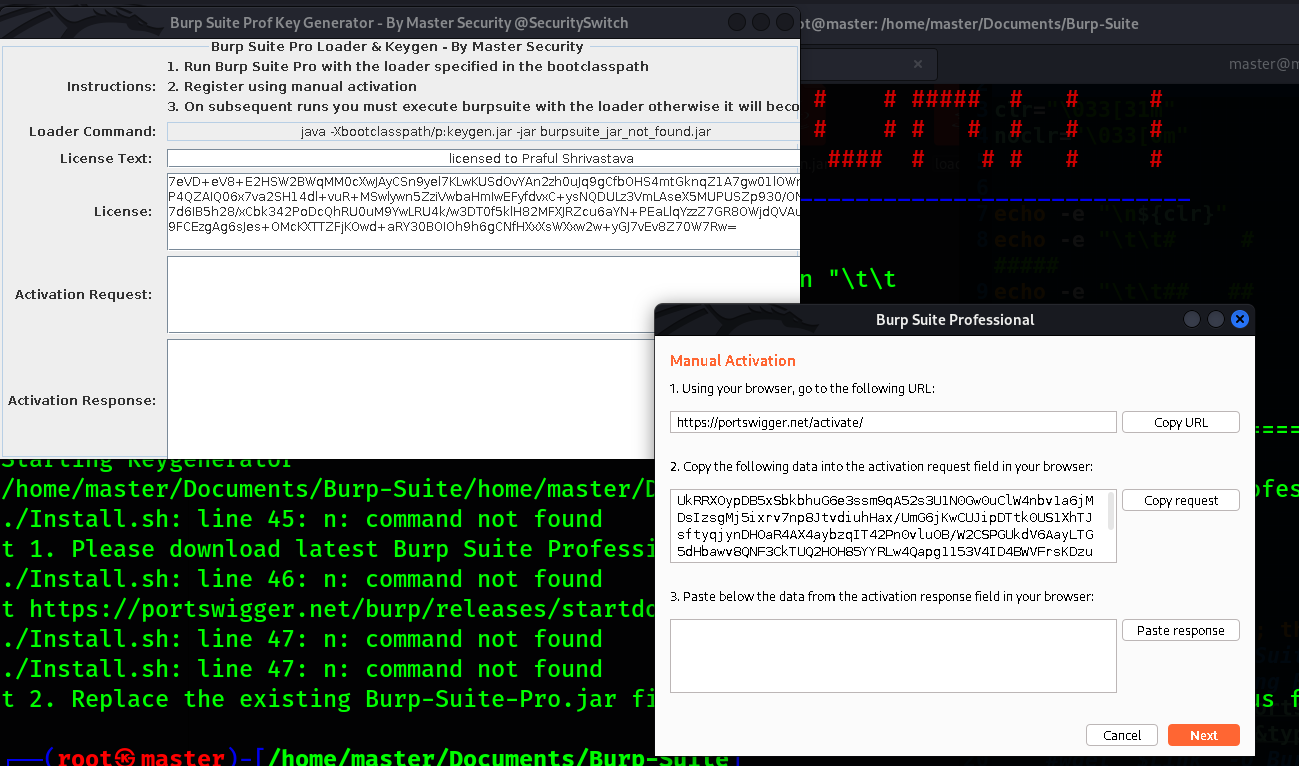Image resolution: width=1299 pixels, height=766 pixels.
Task: Select the portswigger activation URL field
Action: point(892,421)
